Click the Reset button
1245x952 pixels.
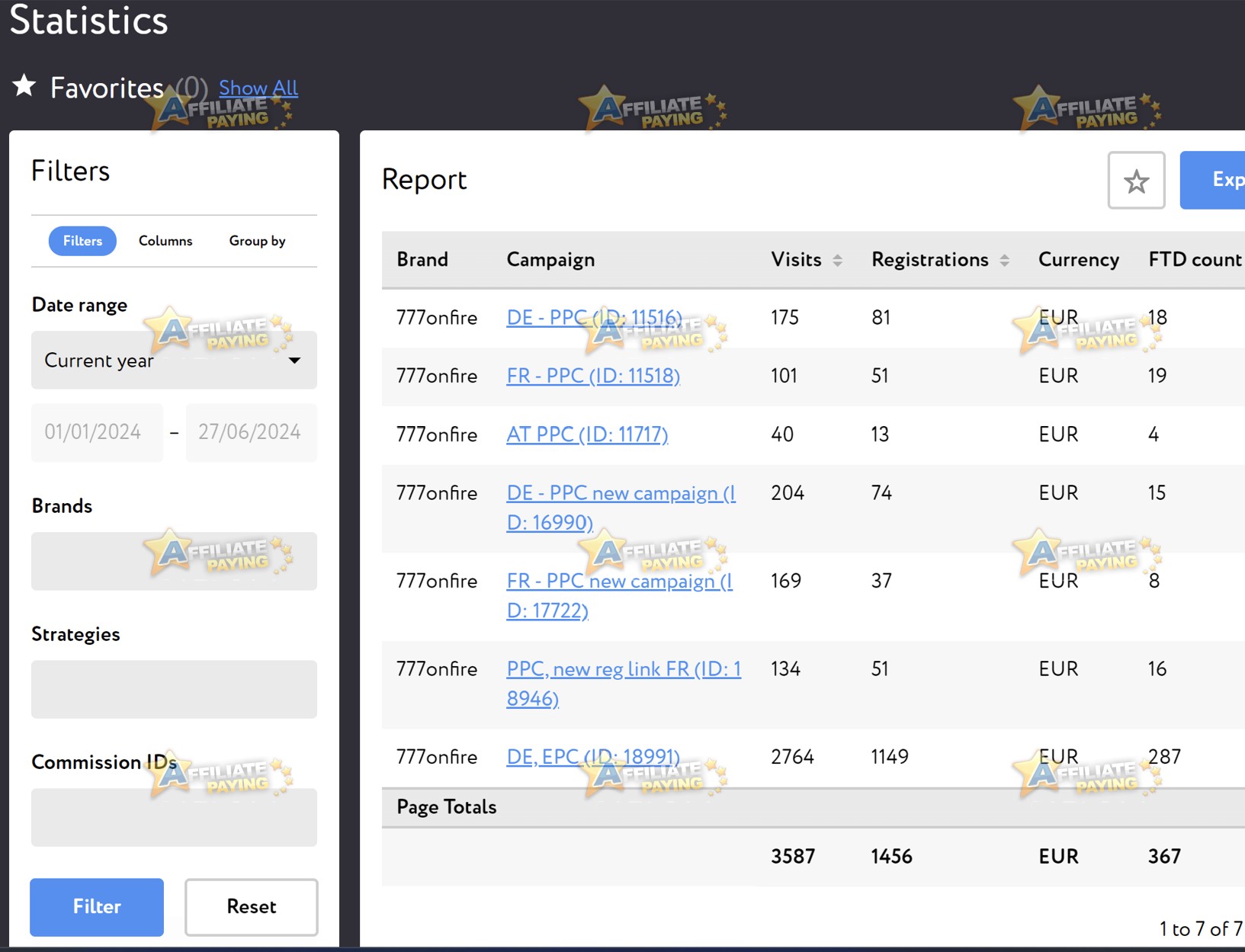tap(252, 906)
